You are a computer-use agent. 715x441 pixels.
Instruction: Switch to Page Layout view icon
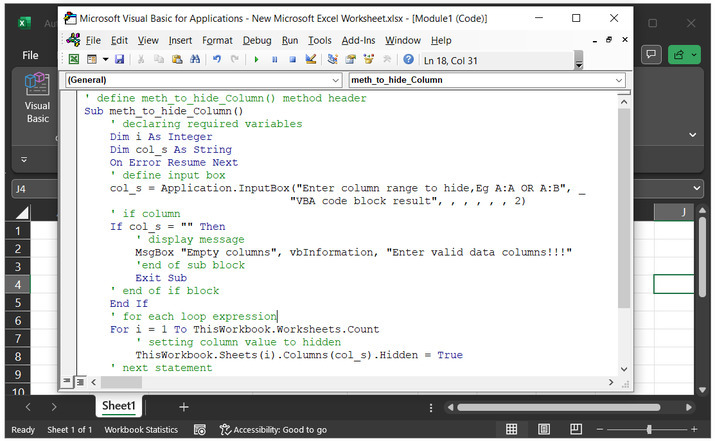[x=544, y=429]
